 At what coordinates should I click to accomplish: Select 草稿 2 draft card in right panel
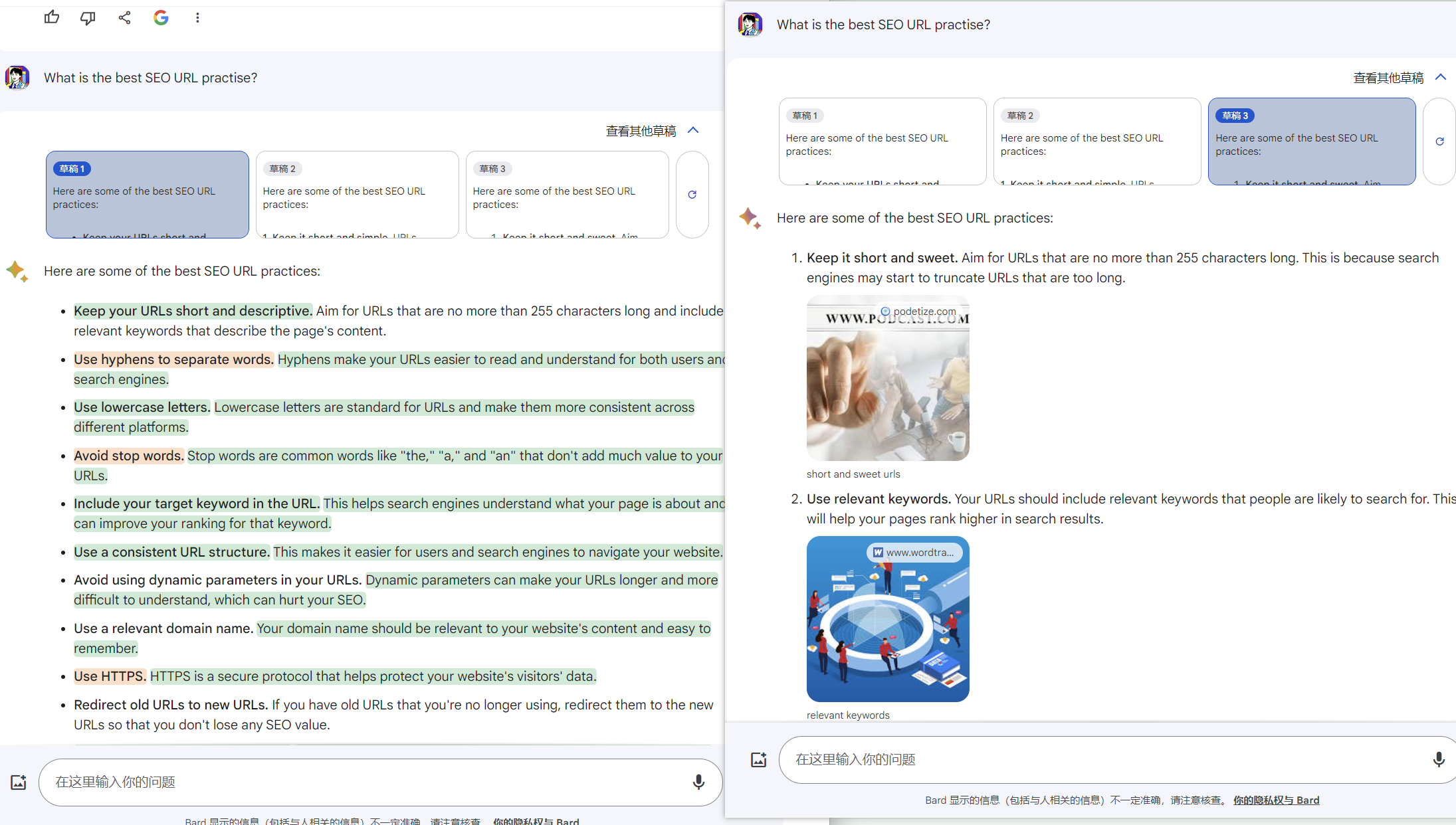1096,141
